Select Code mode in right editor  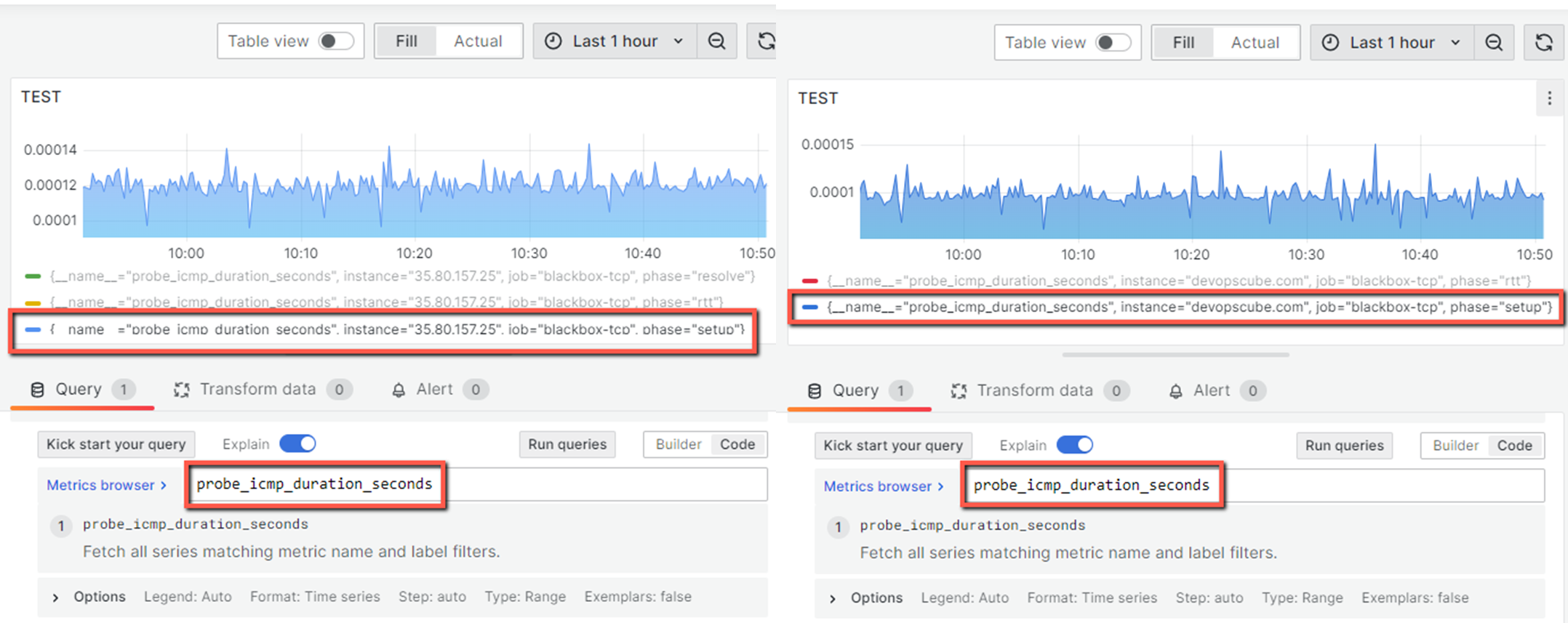1514,446
